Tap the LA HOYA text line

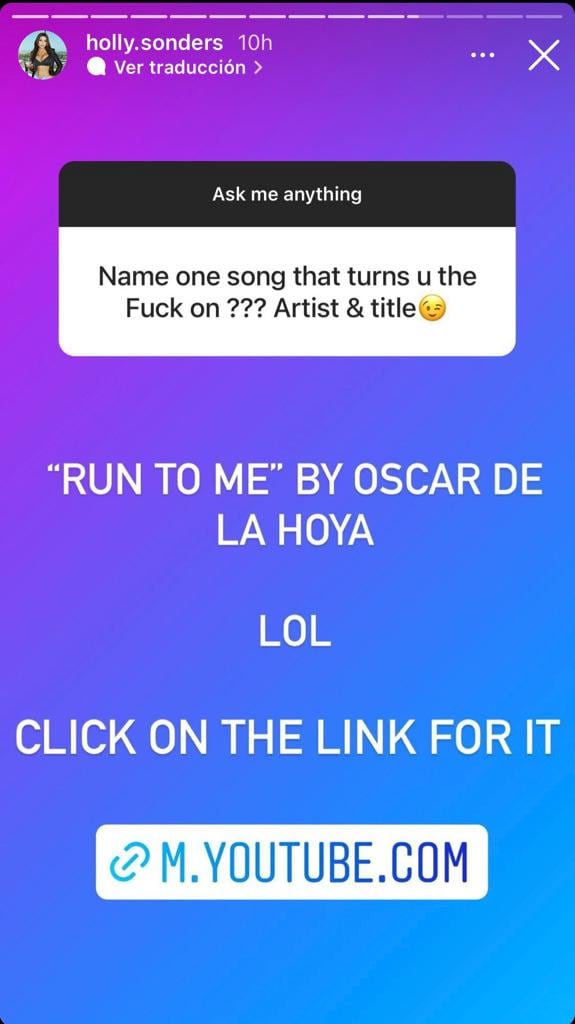pos(295,532)
